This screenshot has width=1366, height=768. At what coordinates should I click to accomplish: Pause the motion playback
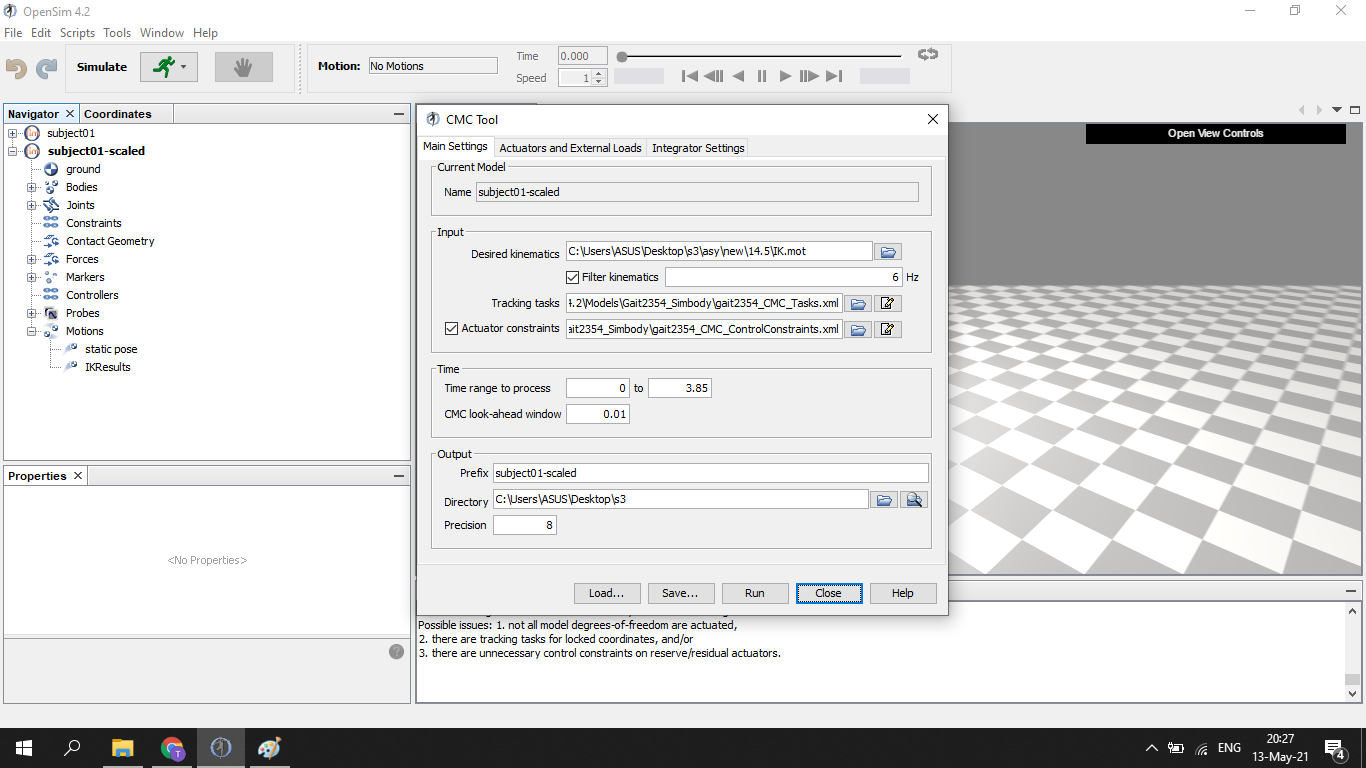pos(762,76)
